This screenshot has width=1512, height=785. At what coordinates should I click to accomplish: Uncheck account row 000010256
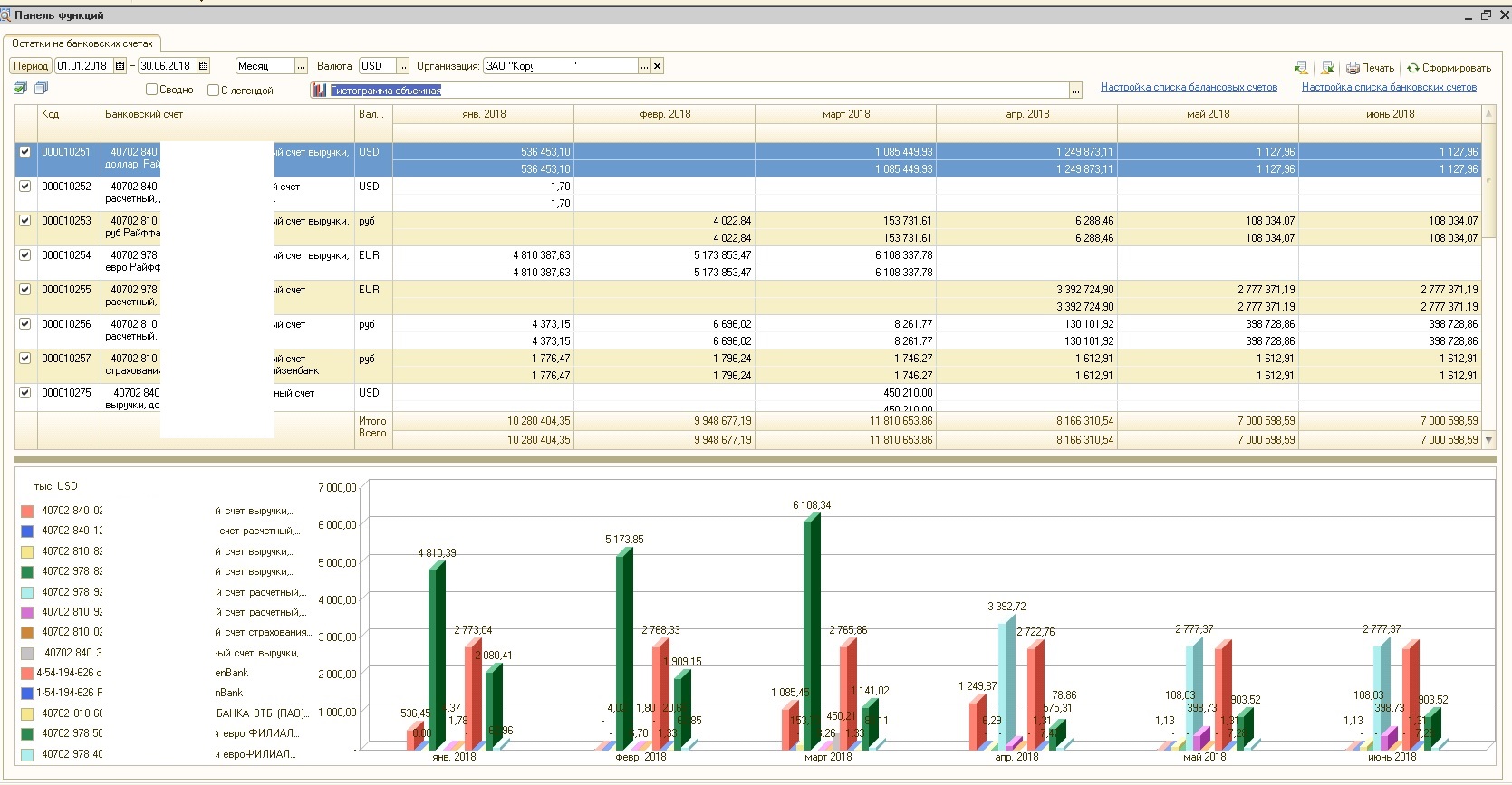25,324
